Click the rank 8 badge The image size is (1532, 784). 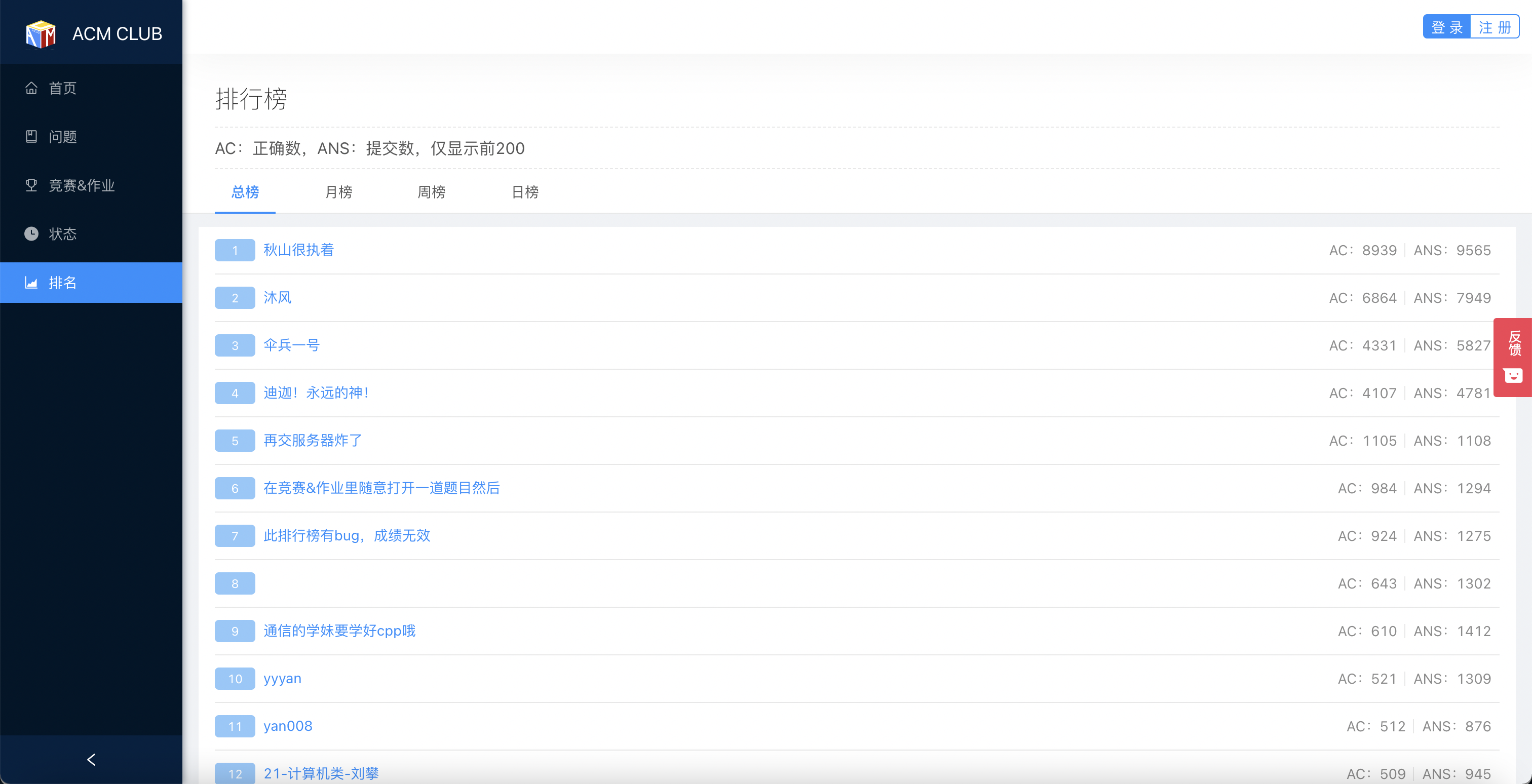[x=235, y=583]
